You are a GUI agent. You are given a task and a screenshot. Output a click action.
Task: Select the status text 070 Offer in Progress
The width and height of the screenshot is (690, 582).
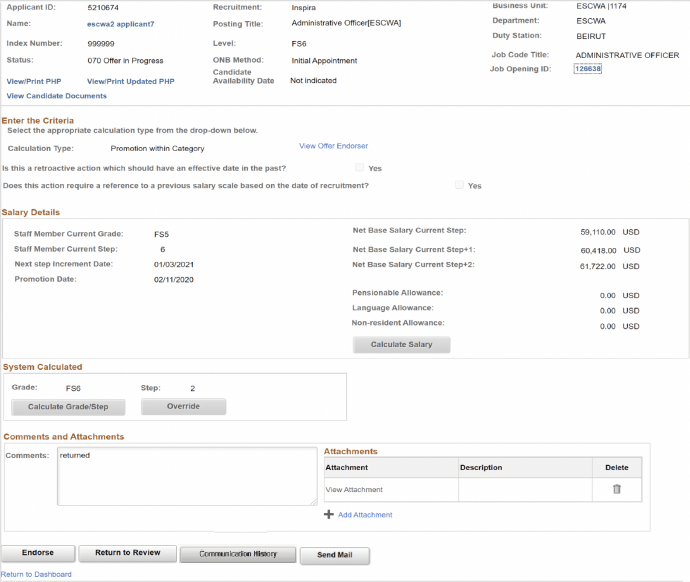(125, 61)
